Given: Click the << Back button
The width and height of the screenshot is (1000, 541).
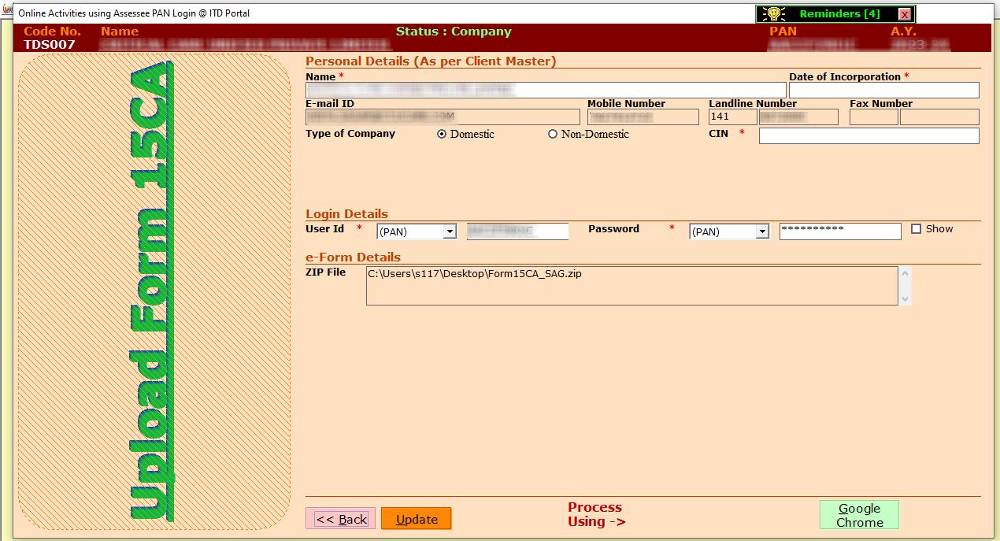Looking at the screenshot, I should [340, 519].
